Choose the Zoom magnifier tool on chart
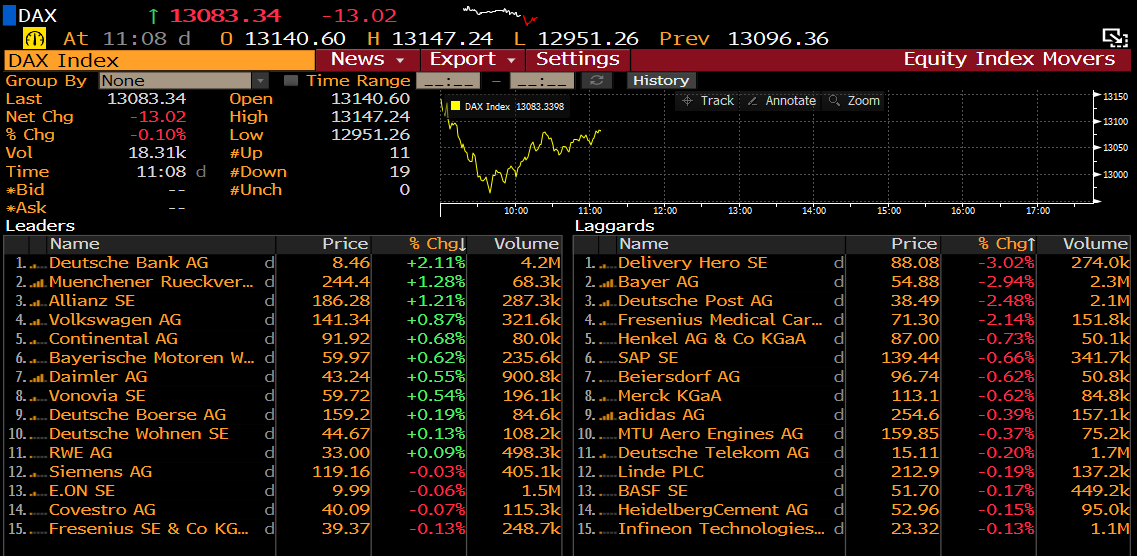Image resolution: width=1137 pixels, height=556 pixels. coord(856,101)
